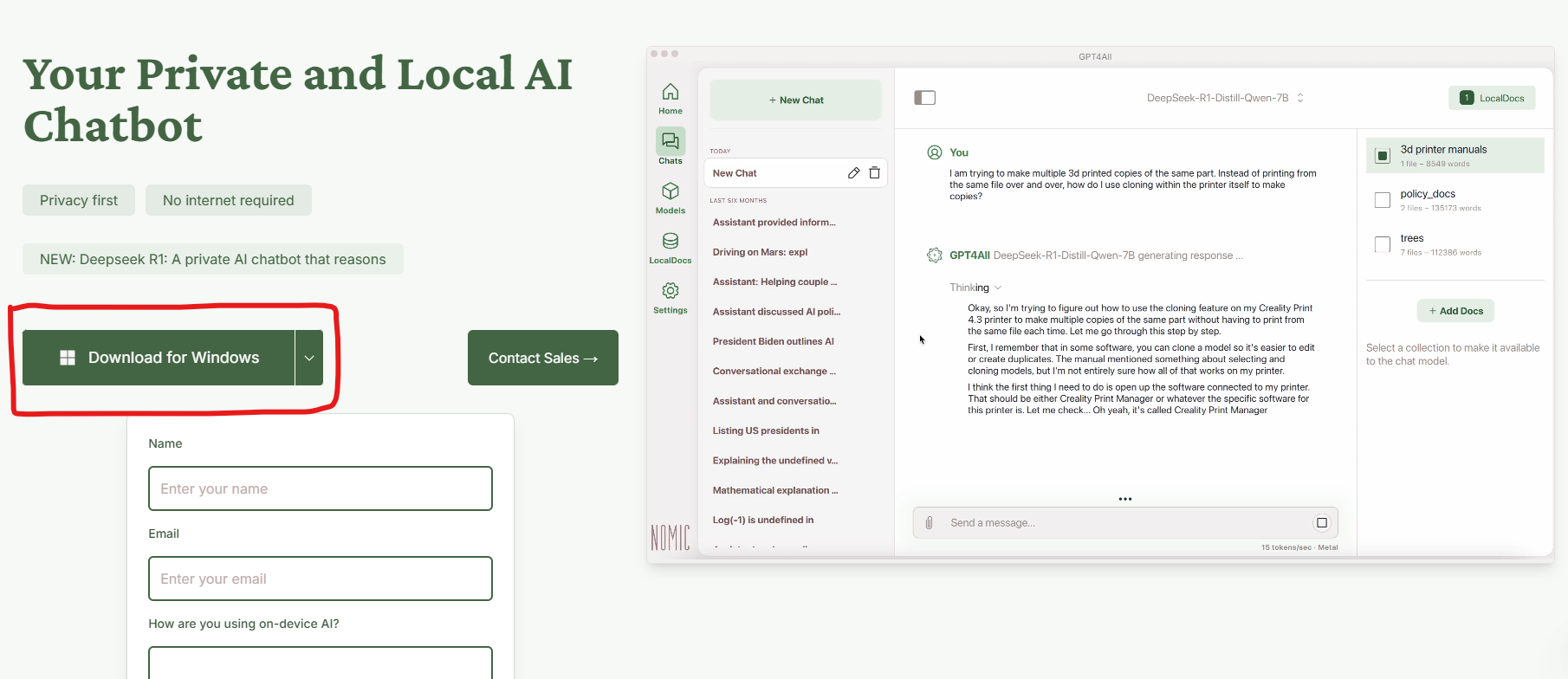Click the You user avatar icon

coord(935,152)
